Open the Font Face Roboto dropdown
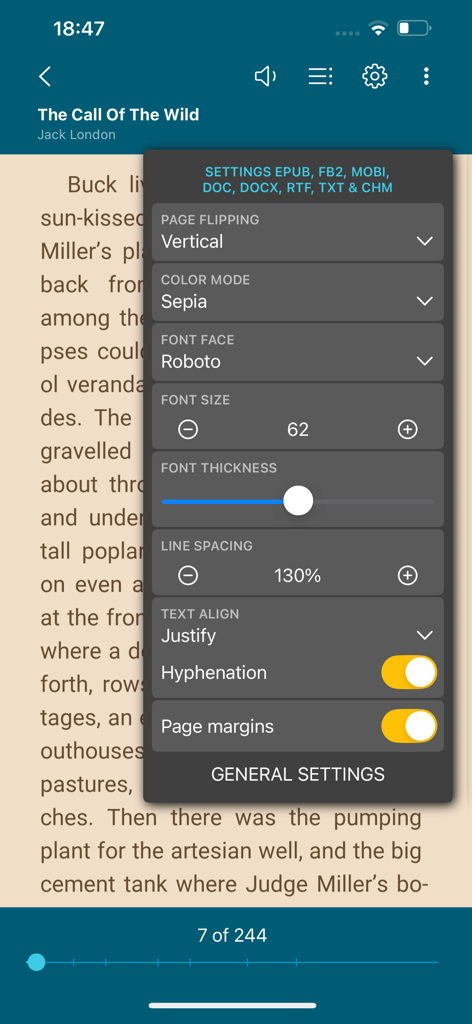Viewport: 472px width, 1024px height. (x=298, y=352)
